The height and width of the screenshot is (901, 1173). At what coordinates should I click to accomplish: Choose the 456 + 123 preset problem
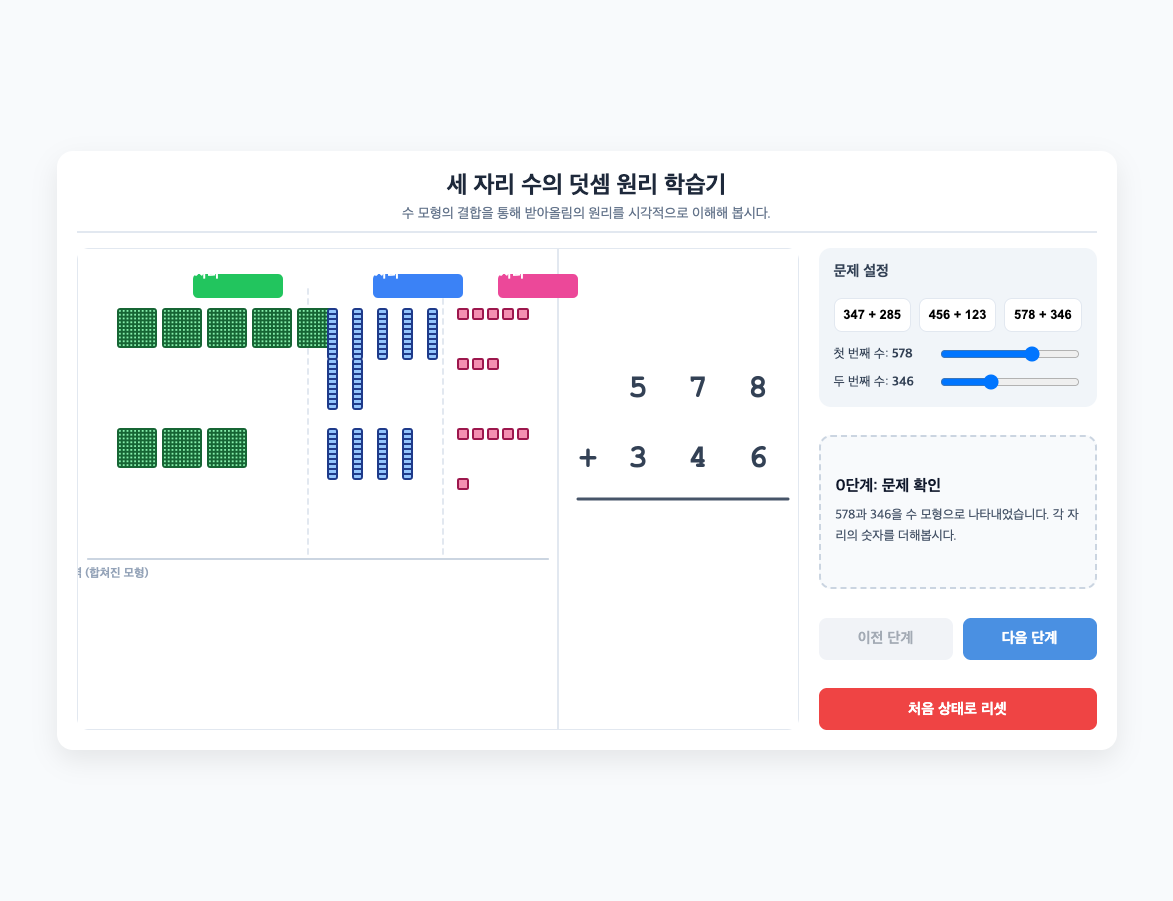click(x=957, y=315)
